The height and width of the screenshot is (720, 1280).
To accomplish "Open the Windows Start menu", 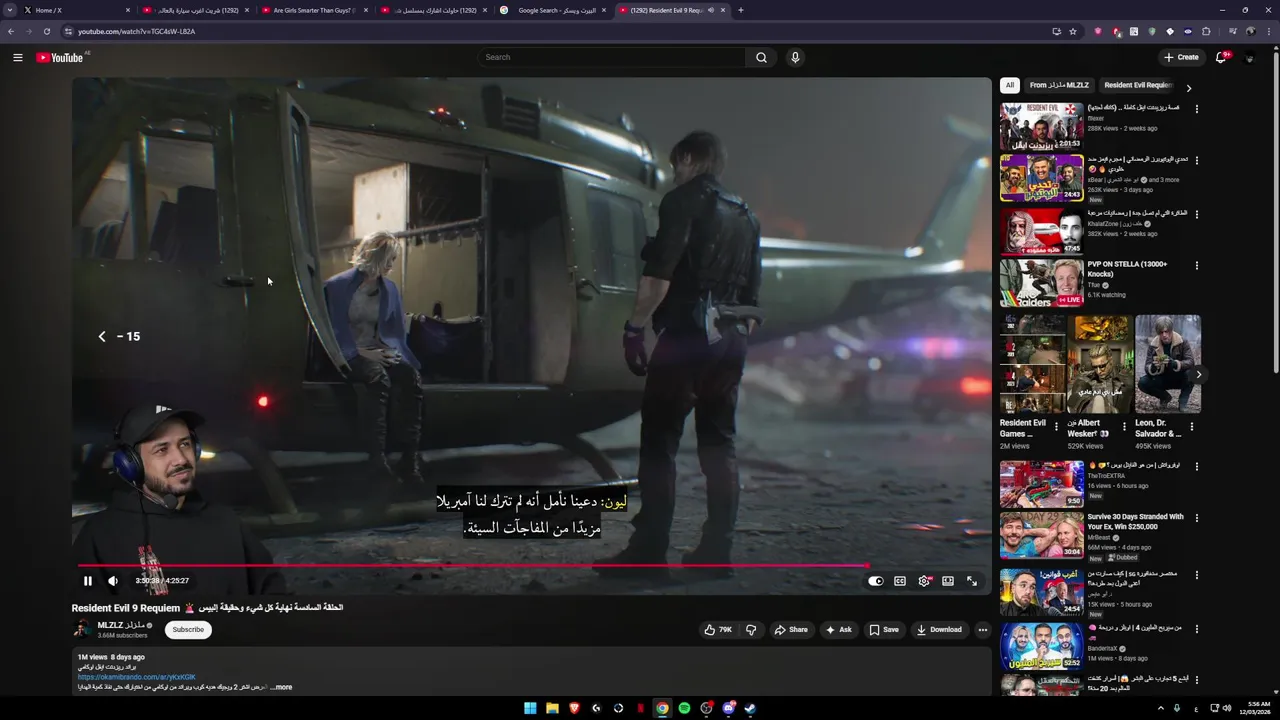I will click(530, 708).
